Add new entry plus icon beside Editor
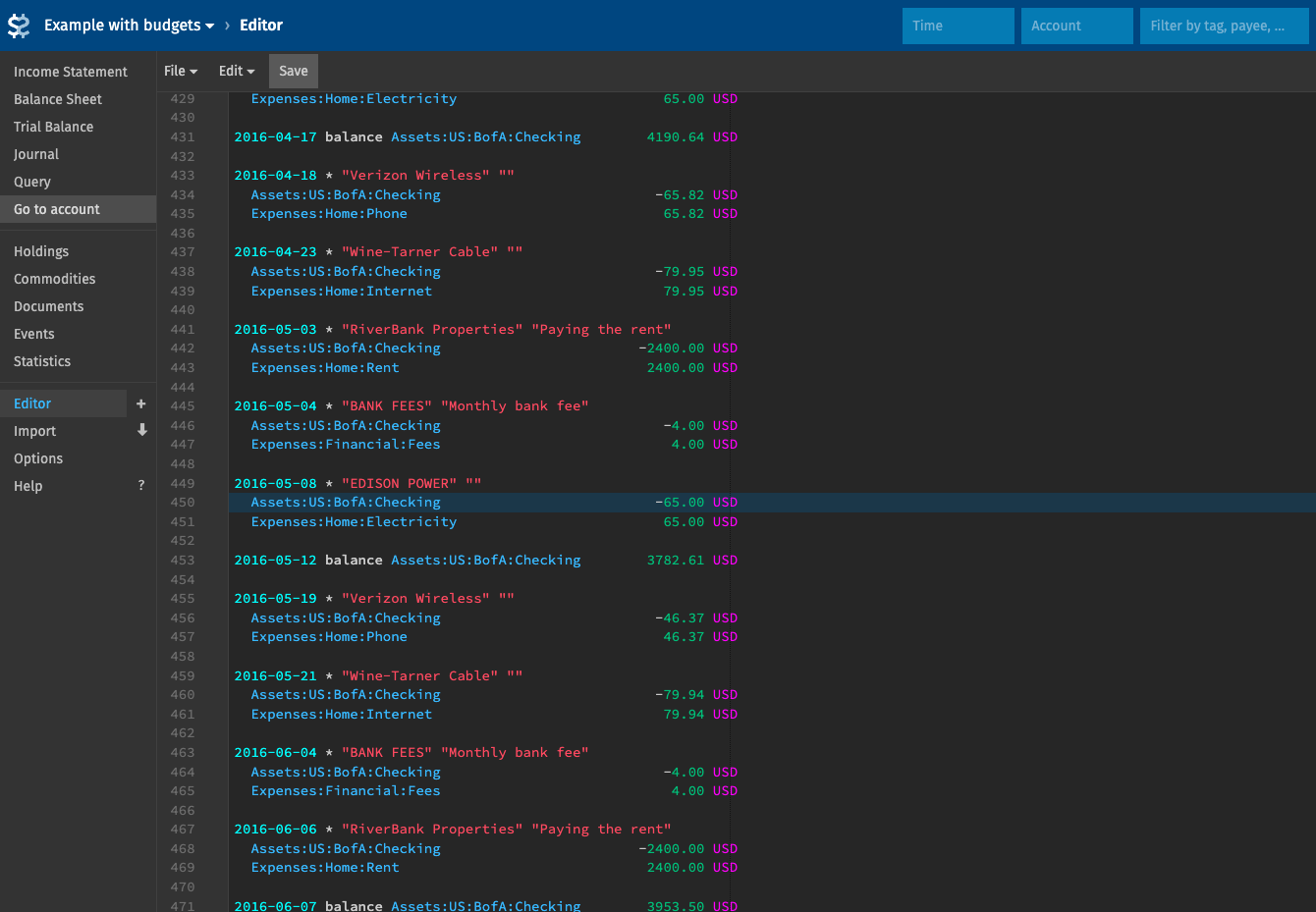 pos(140,403)
